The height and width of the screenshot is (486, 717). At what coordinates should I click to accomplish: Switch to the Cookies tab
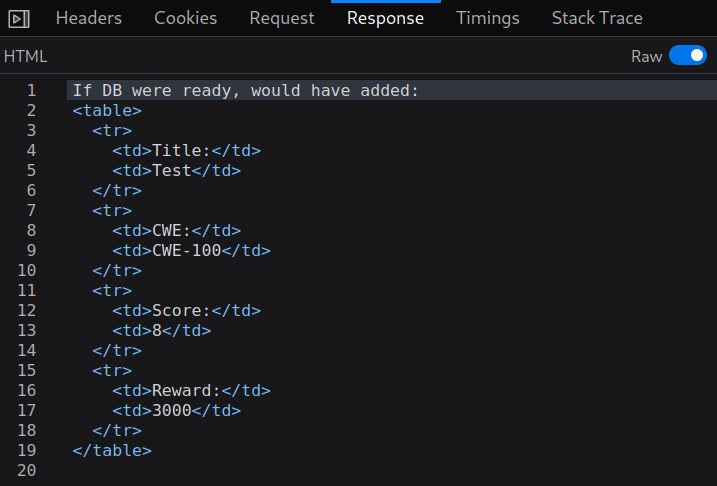(x=185, y=18)
